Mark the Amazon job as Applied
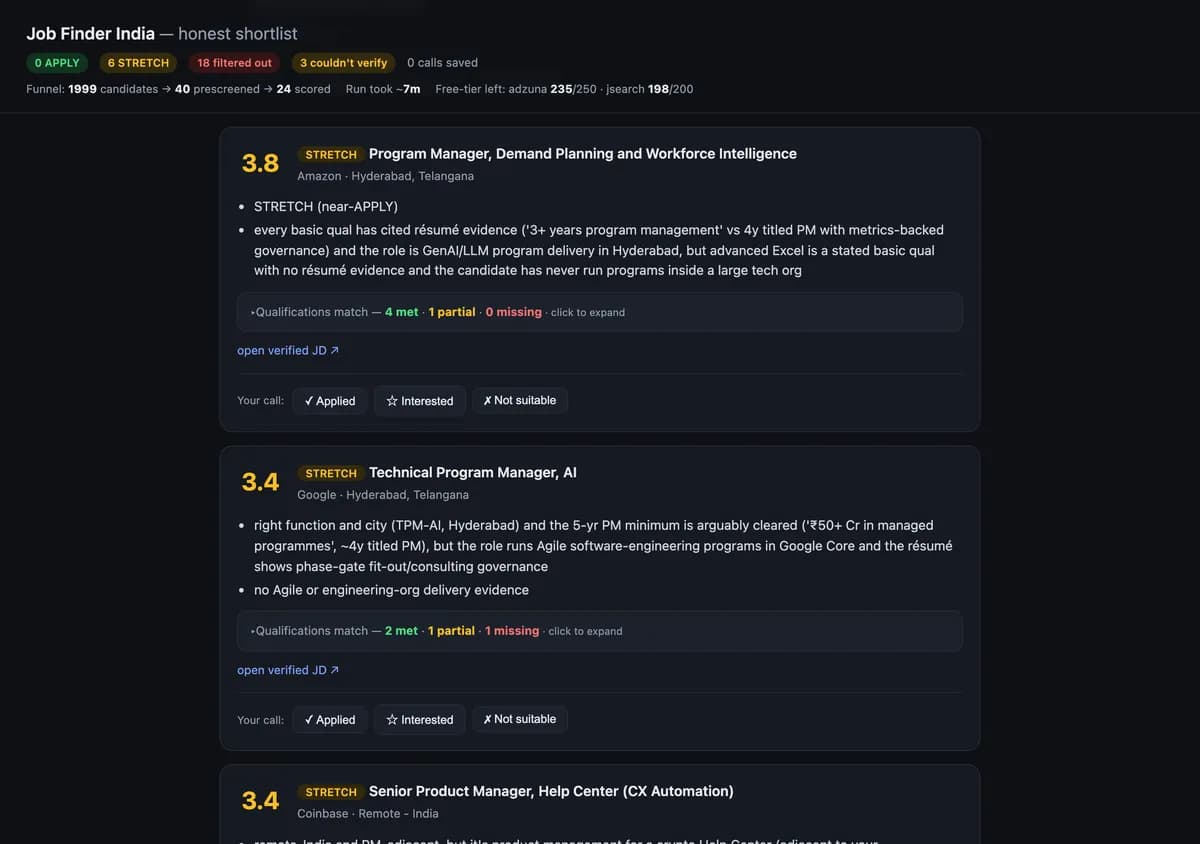This screenshot has height=844, width=1200. (x=330, y=401)
